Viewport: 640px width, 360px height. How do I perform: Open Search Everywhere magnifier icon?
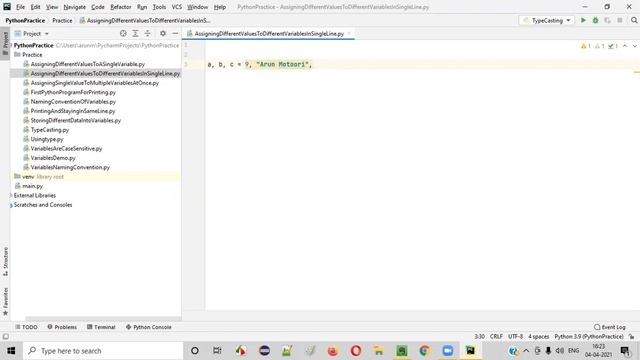pyautogui.click(x=634, y=20)
